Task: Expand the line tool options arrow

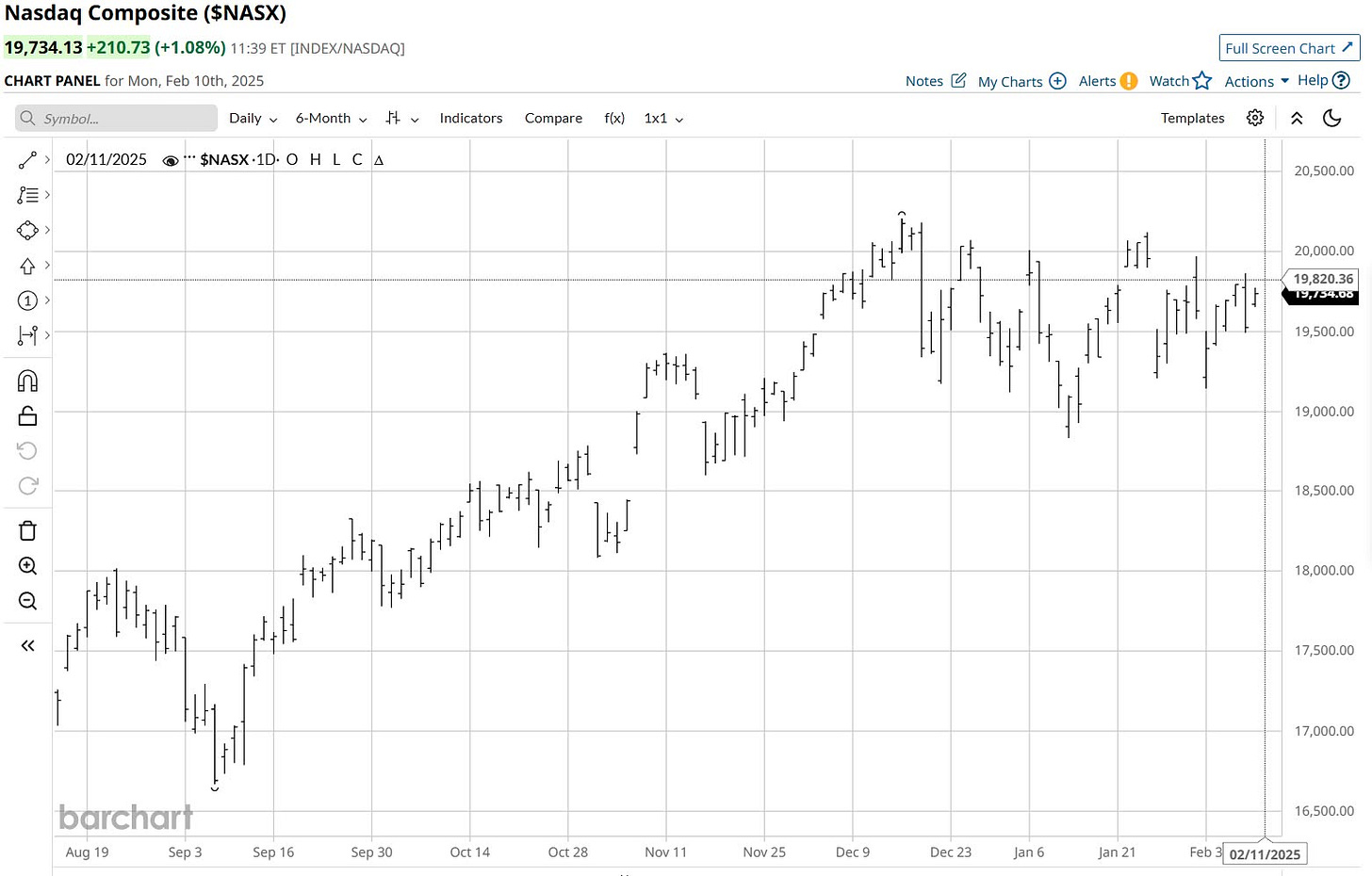Action: 47,160
